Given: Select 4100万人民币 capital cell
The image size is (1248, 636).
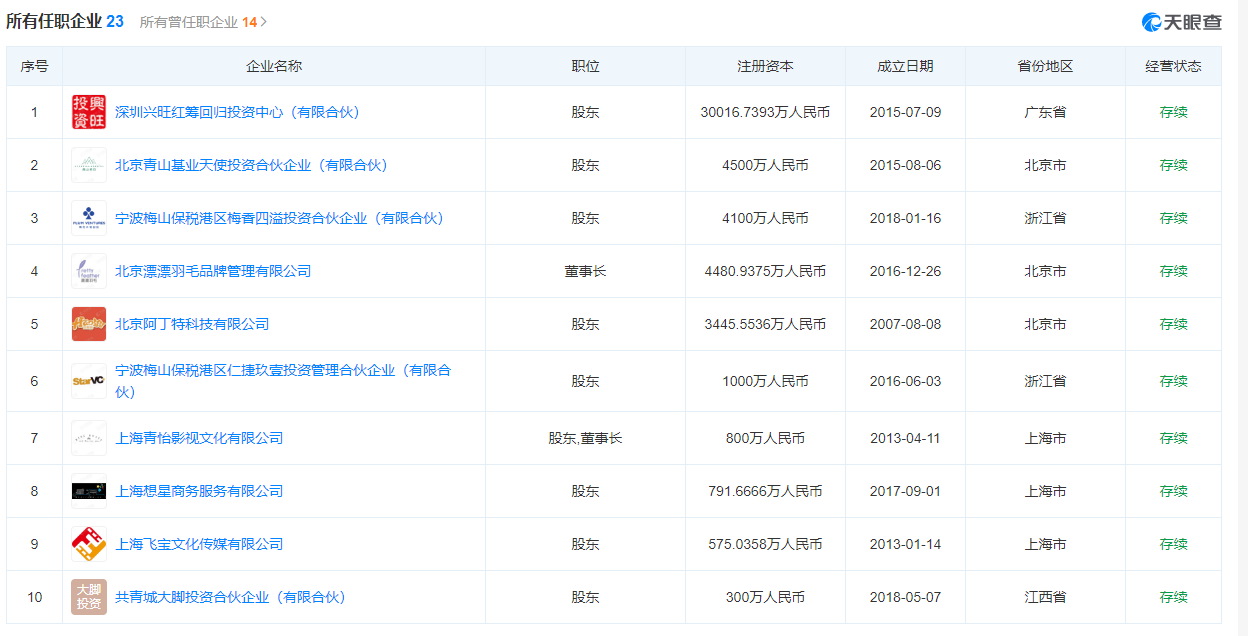Looking at the screenshot, I should tap(765, 218).
